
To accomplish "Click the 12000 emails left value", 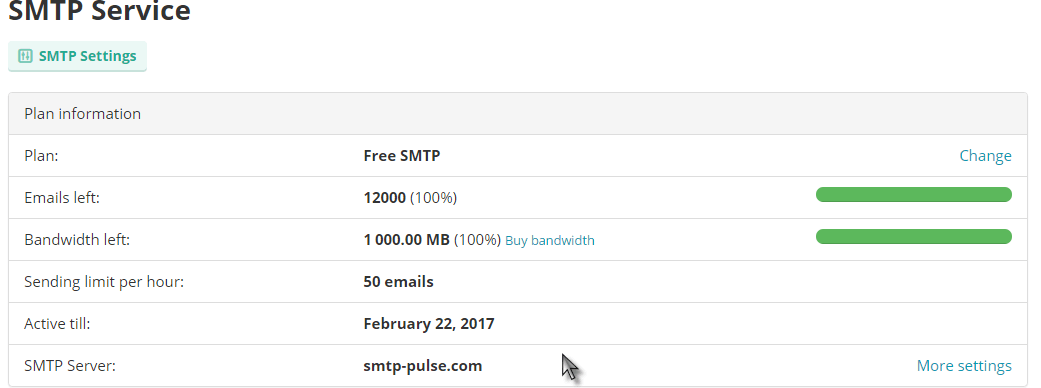I will [x=384, y=197].
